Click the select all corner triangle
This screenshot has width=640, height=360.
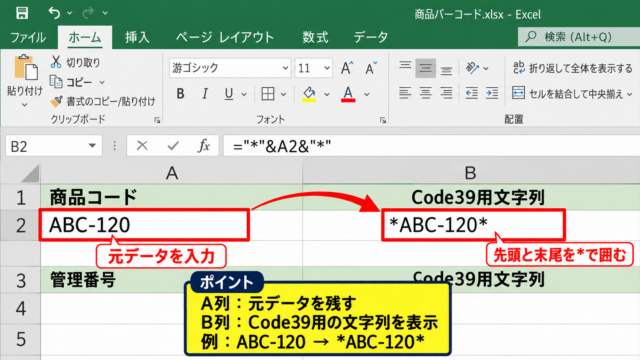[29, 173]
